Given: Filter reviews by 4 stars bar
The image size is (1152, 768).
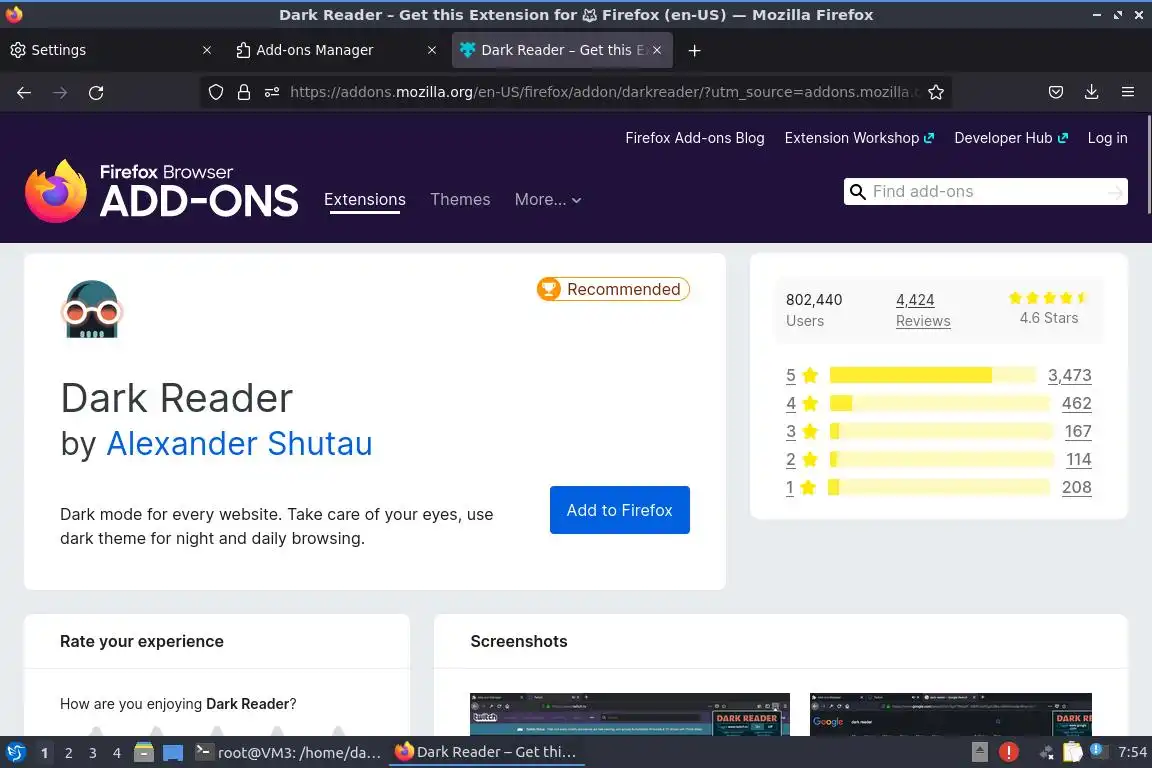Looking at the screenshot, I should [x=940, y=403].
